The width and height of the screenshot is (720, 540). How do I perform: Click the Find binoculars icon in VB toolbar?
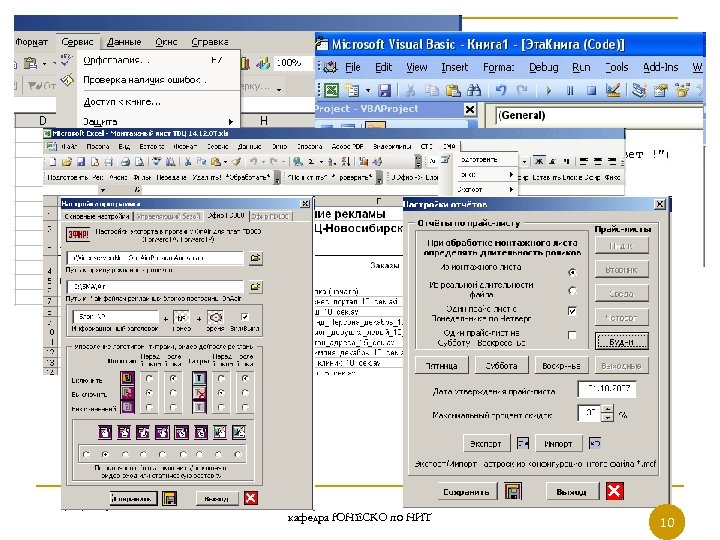473,90
